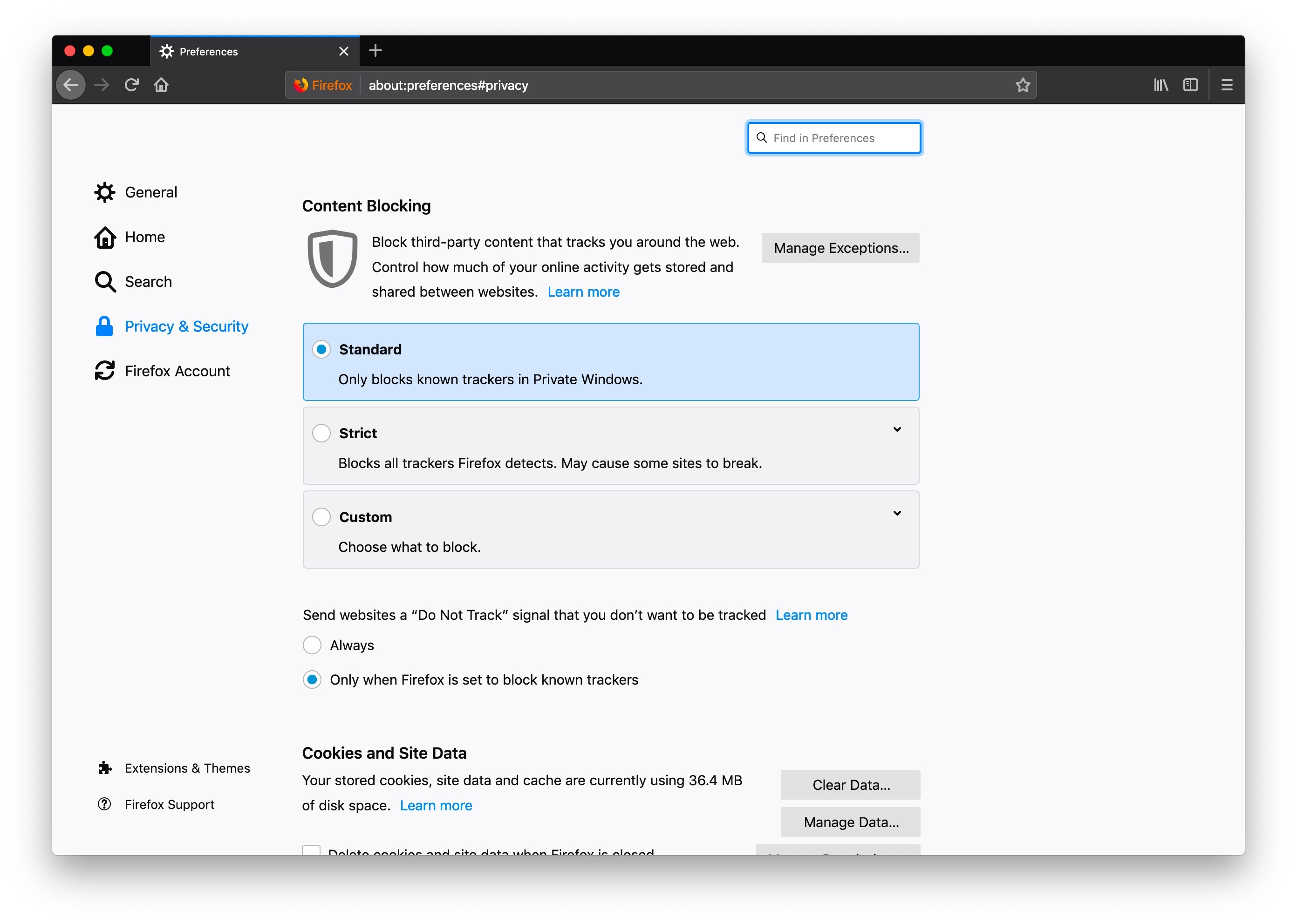The height and width of the screenshot is (924, 1297).
Task: Click the back arrow navigation button
Action: coord(70,85)
